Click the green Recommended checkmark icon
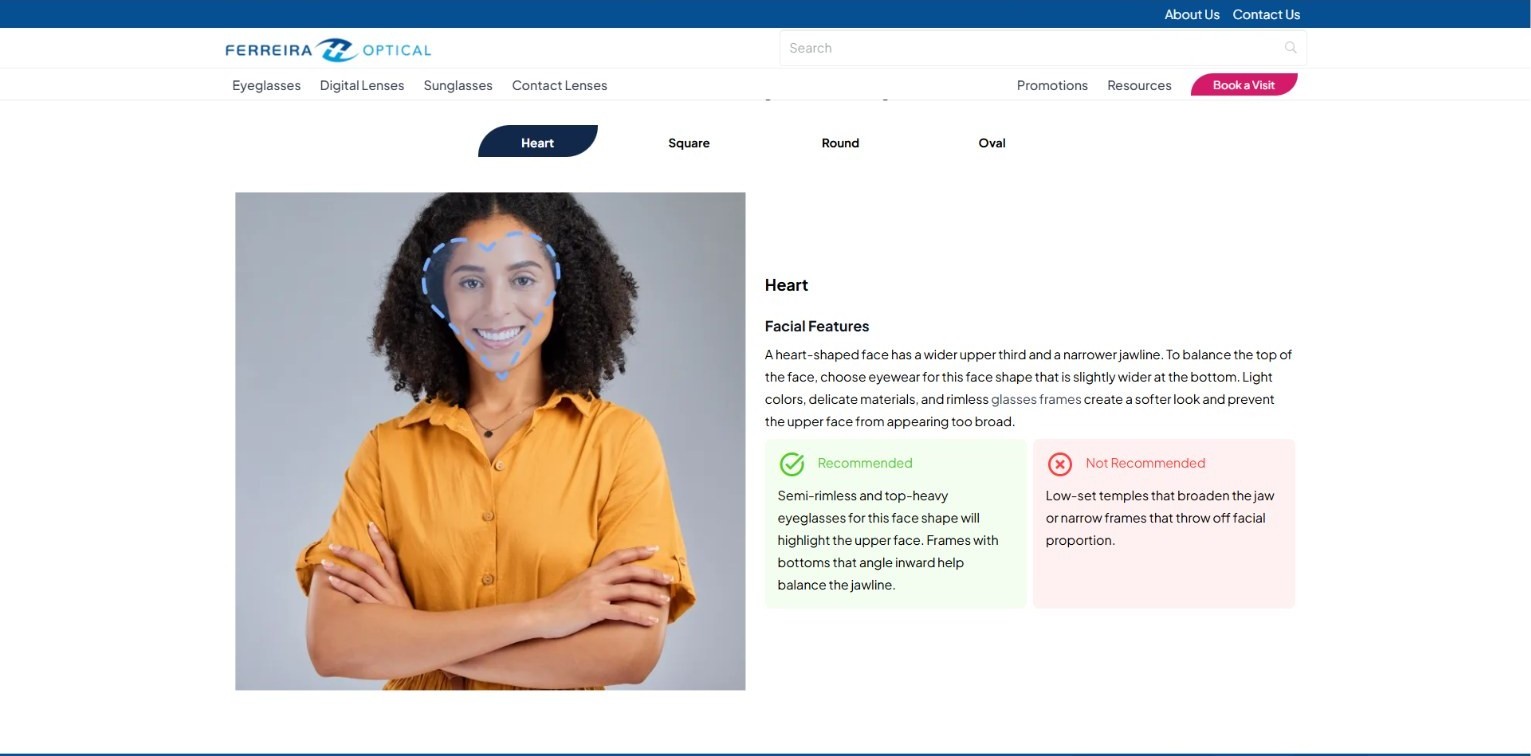 [792, 464]
